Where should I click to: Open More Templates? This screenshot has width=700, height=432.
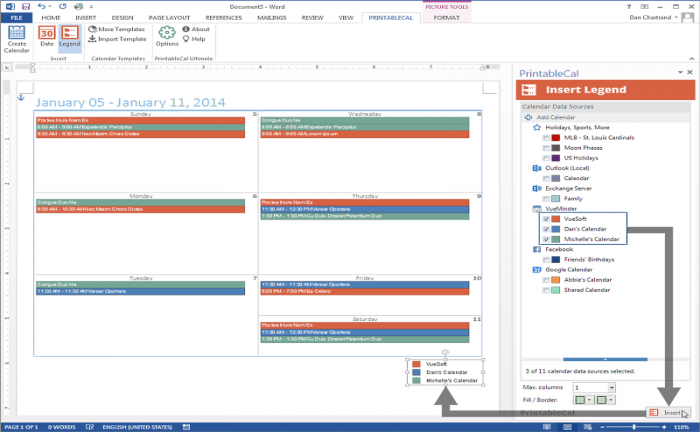click(x=117, y=29)
